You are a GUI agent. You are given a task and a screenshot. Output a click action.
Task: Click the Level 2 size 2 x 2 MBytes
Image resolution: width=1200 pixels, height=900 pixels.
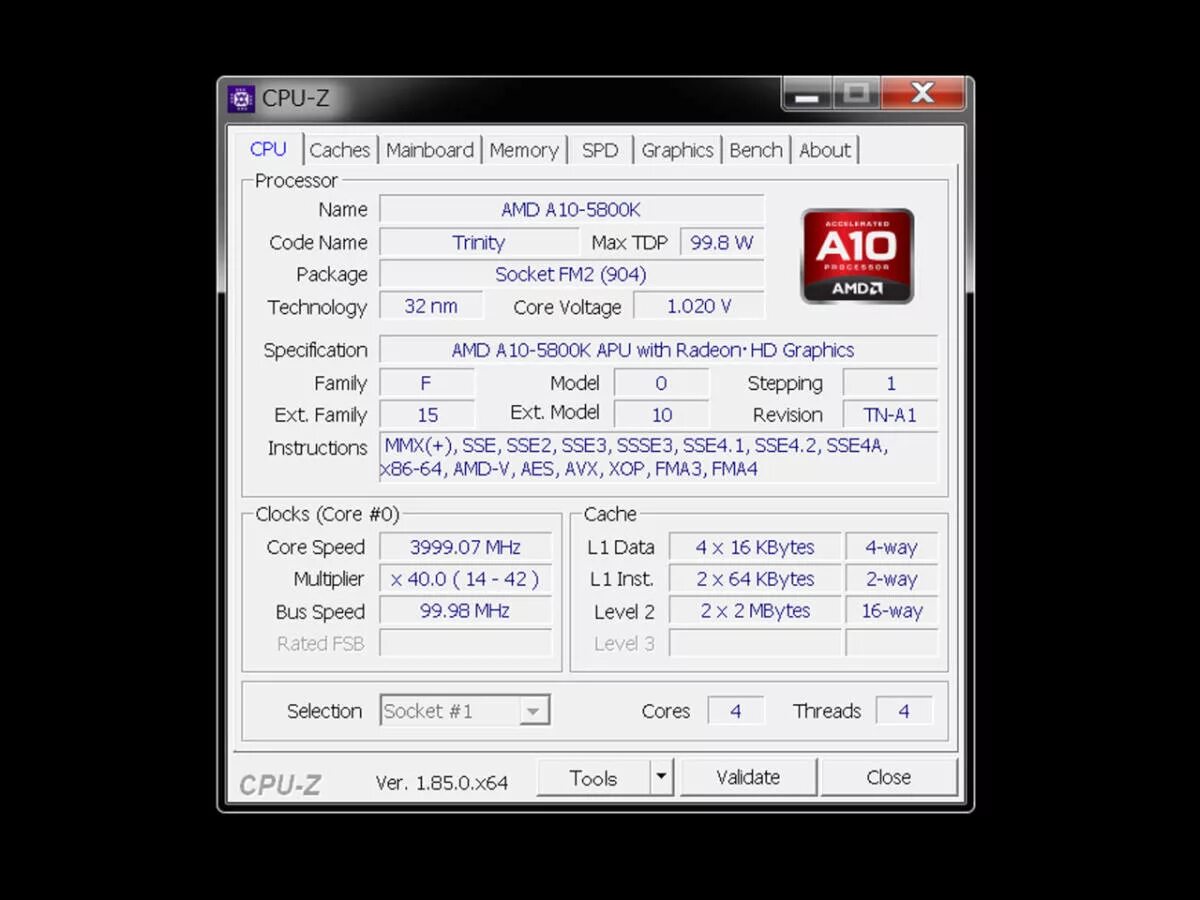tap(755, 611)
